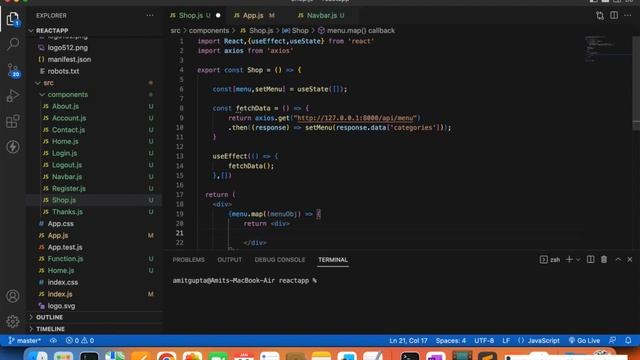Open Account.js in the file tree

pyautogui.click(x=69, y=118)
